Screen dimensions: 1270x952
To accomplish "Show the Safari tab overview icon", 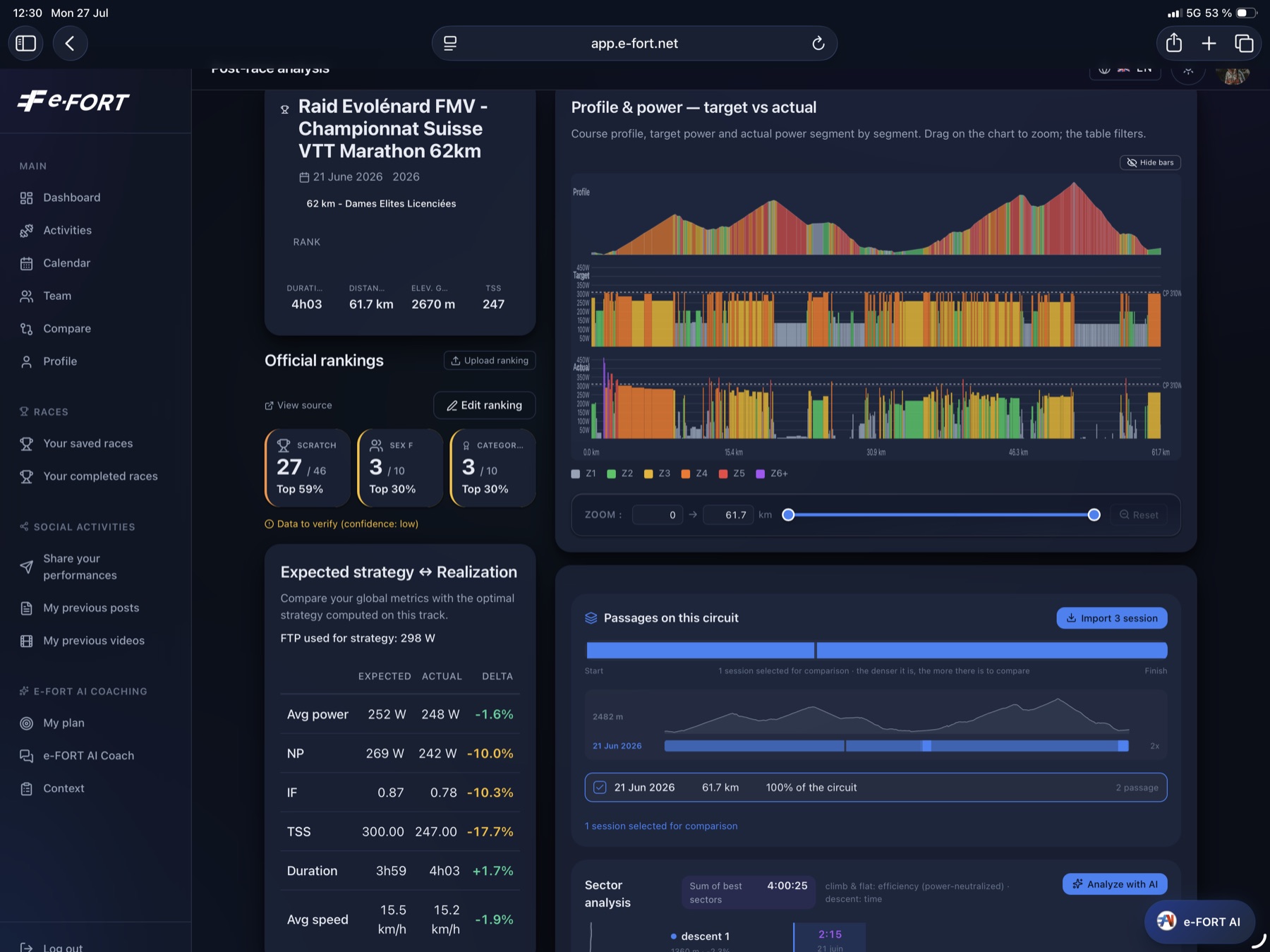I will pos(1244,43).
